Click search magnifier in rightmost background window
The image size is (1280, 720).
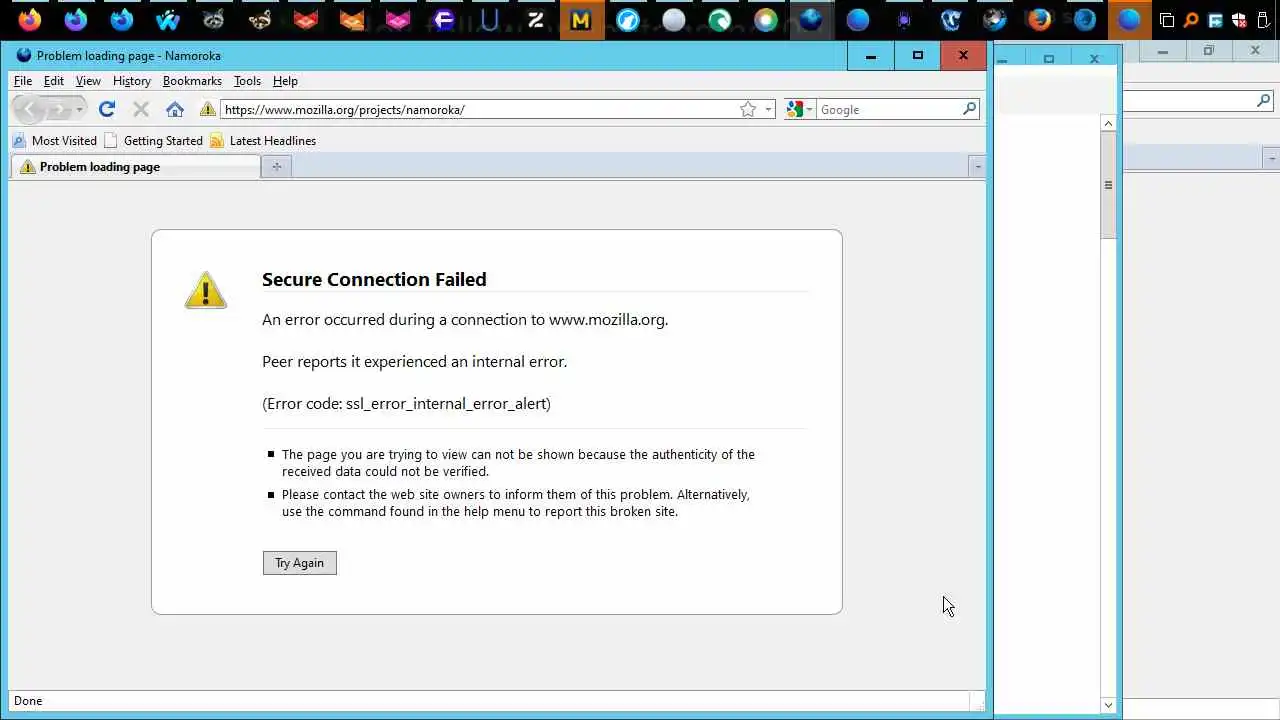click(1263, 100)
